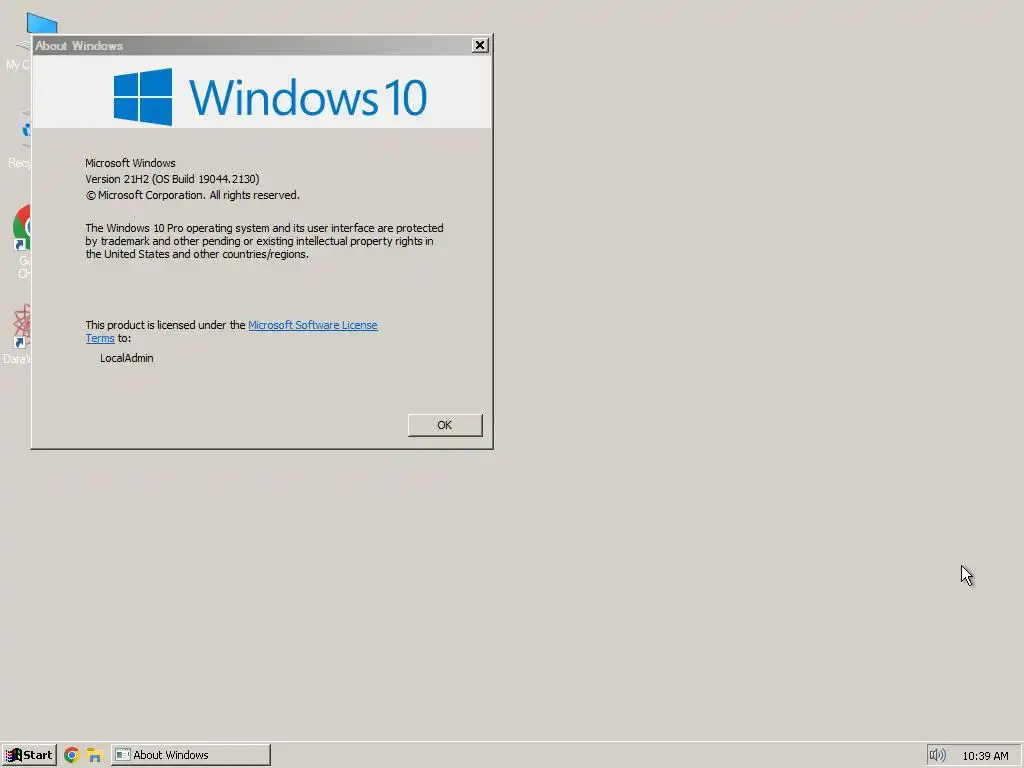This screenshot has height=768, width=1024.
Task: Click the Version 21H2 build text
Action: pos(172,179)
